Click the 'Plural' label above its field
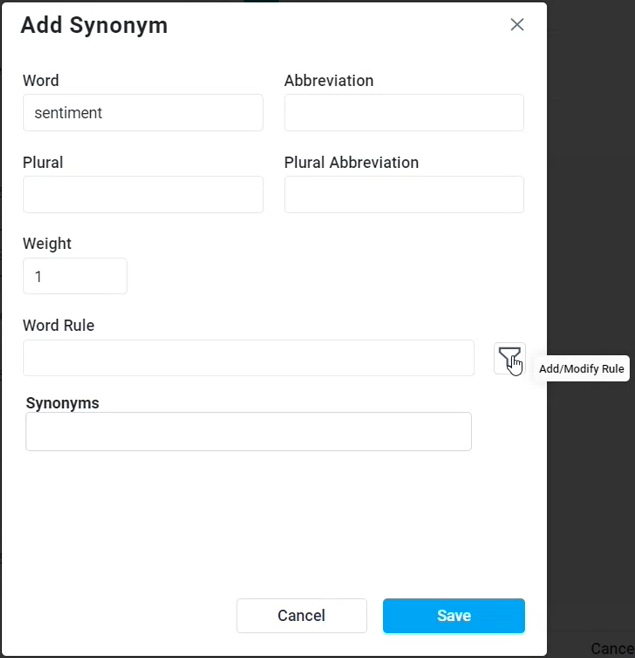635x658 pixels. [43, 163]
